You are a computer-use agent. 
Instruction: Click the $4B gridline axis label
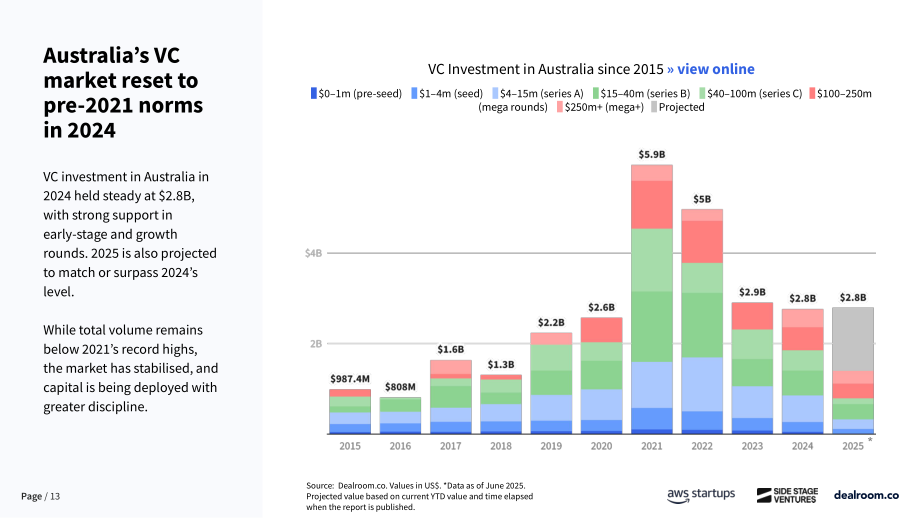coord(313,253)
